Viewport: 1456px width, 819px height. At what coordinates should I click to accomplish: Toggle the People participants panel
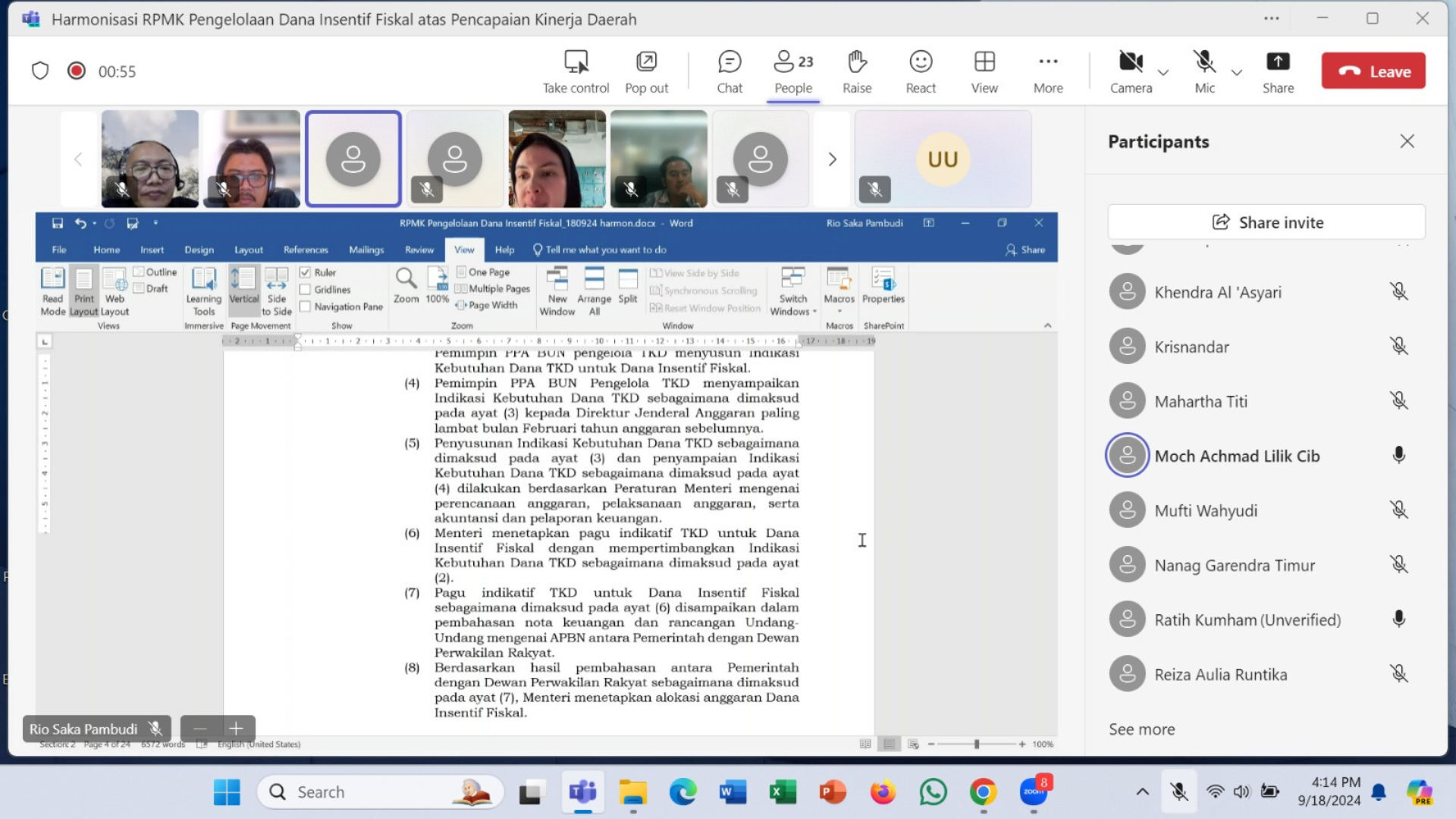click(793, 72)
